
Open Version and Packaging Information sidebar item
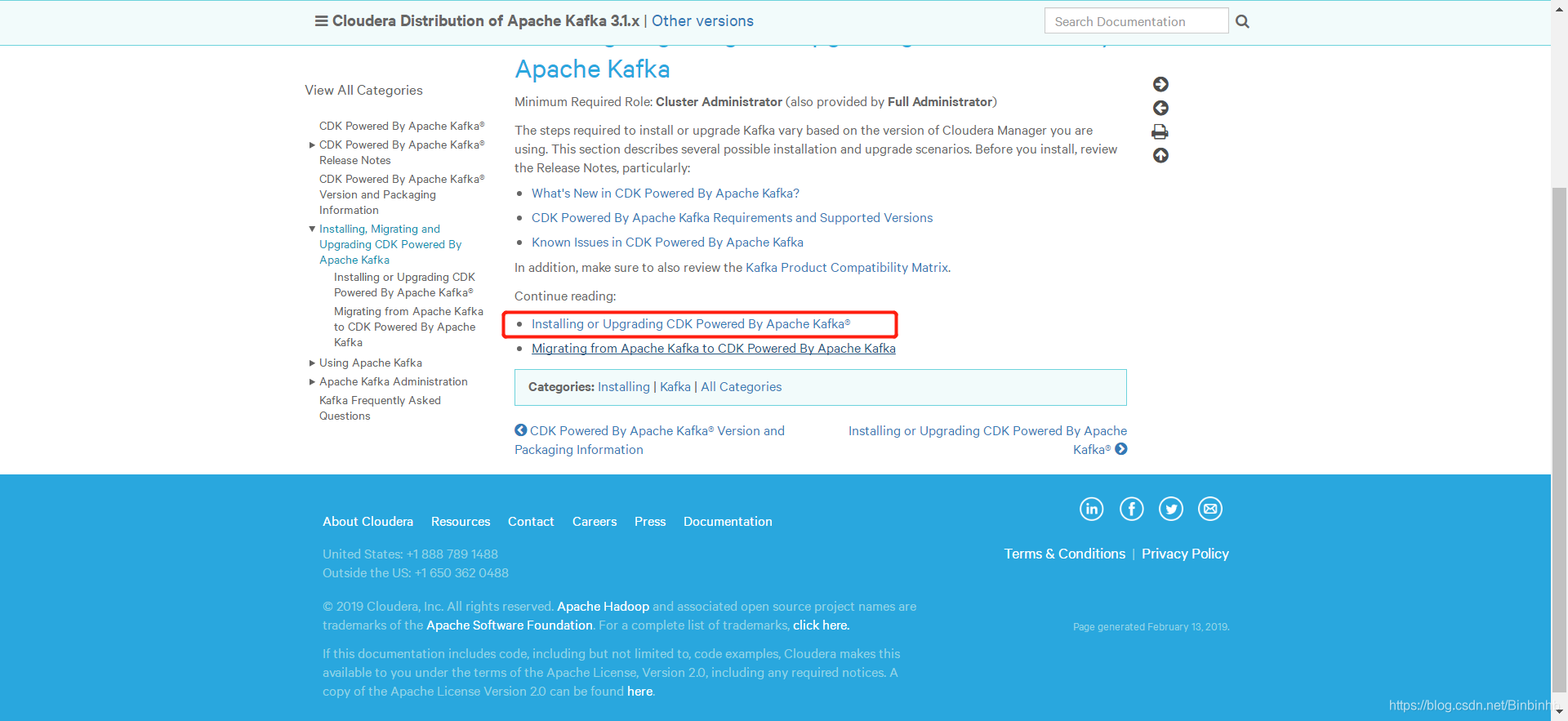click(402, 194)
